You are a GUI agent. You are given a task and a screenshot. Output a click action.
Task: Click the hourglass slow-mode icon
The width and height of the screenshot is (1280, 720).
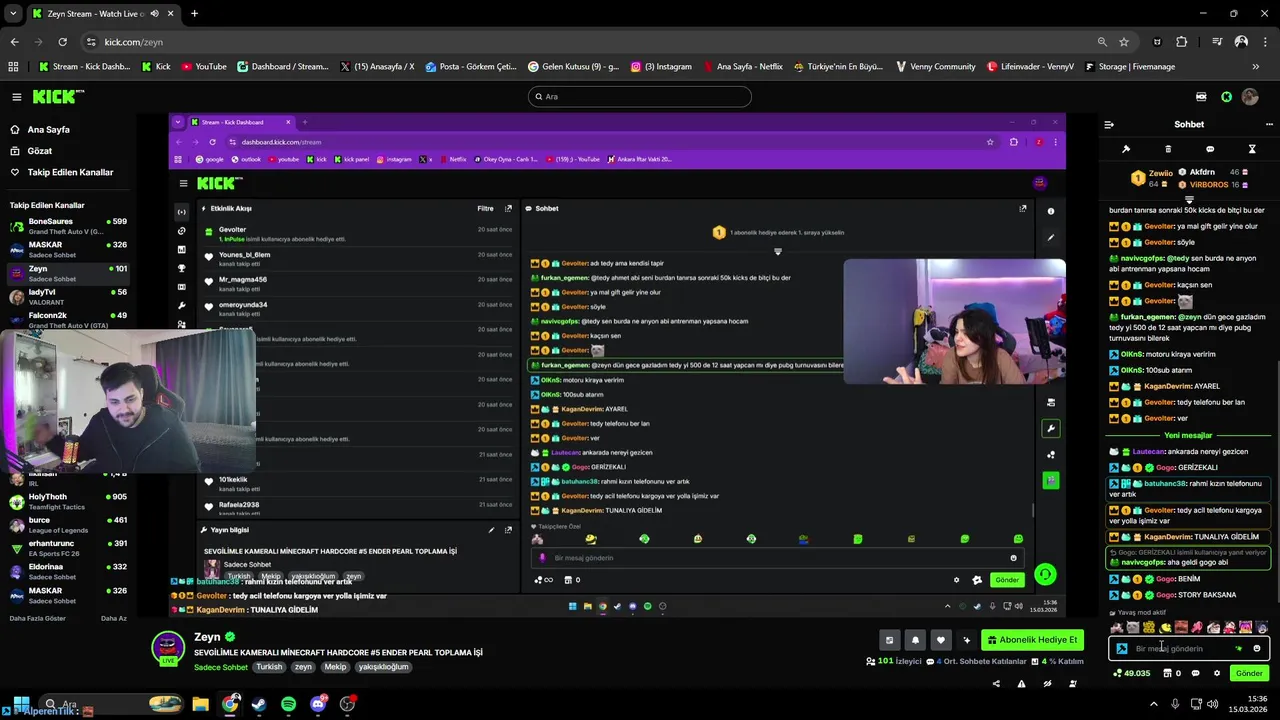coord(1252,149)
